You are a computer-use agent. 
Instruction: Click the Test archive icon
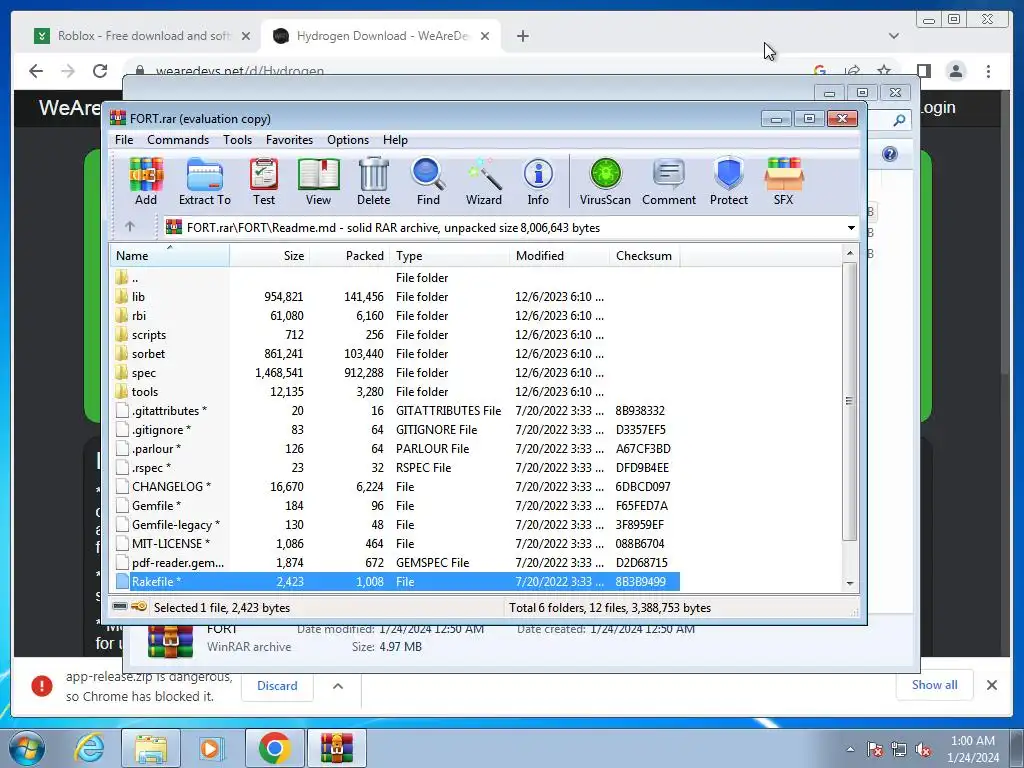(x=264, y=182)
